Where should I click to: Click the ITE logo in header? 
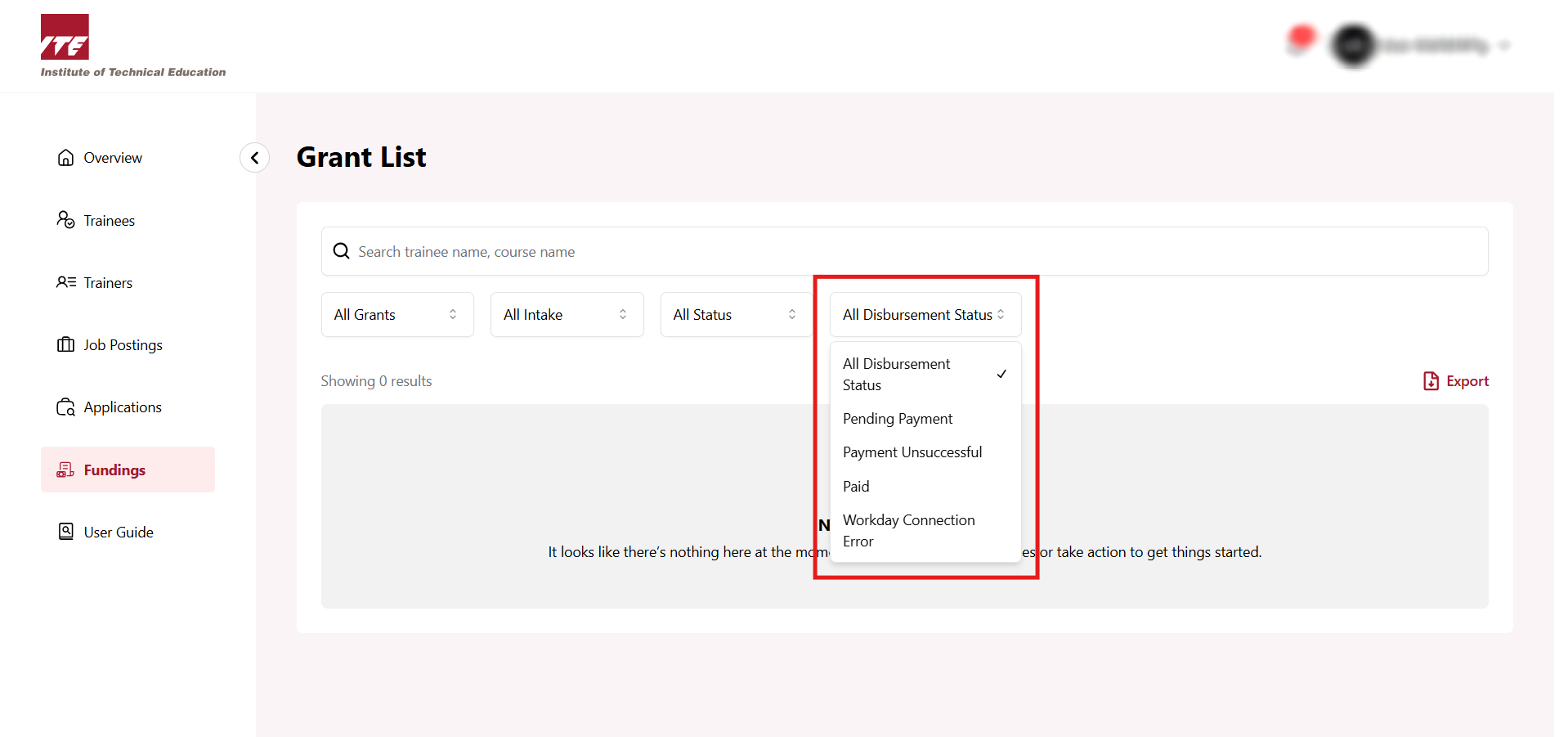pos(65,38)
